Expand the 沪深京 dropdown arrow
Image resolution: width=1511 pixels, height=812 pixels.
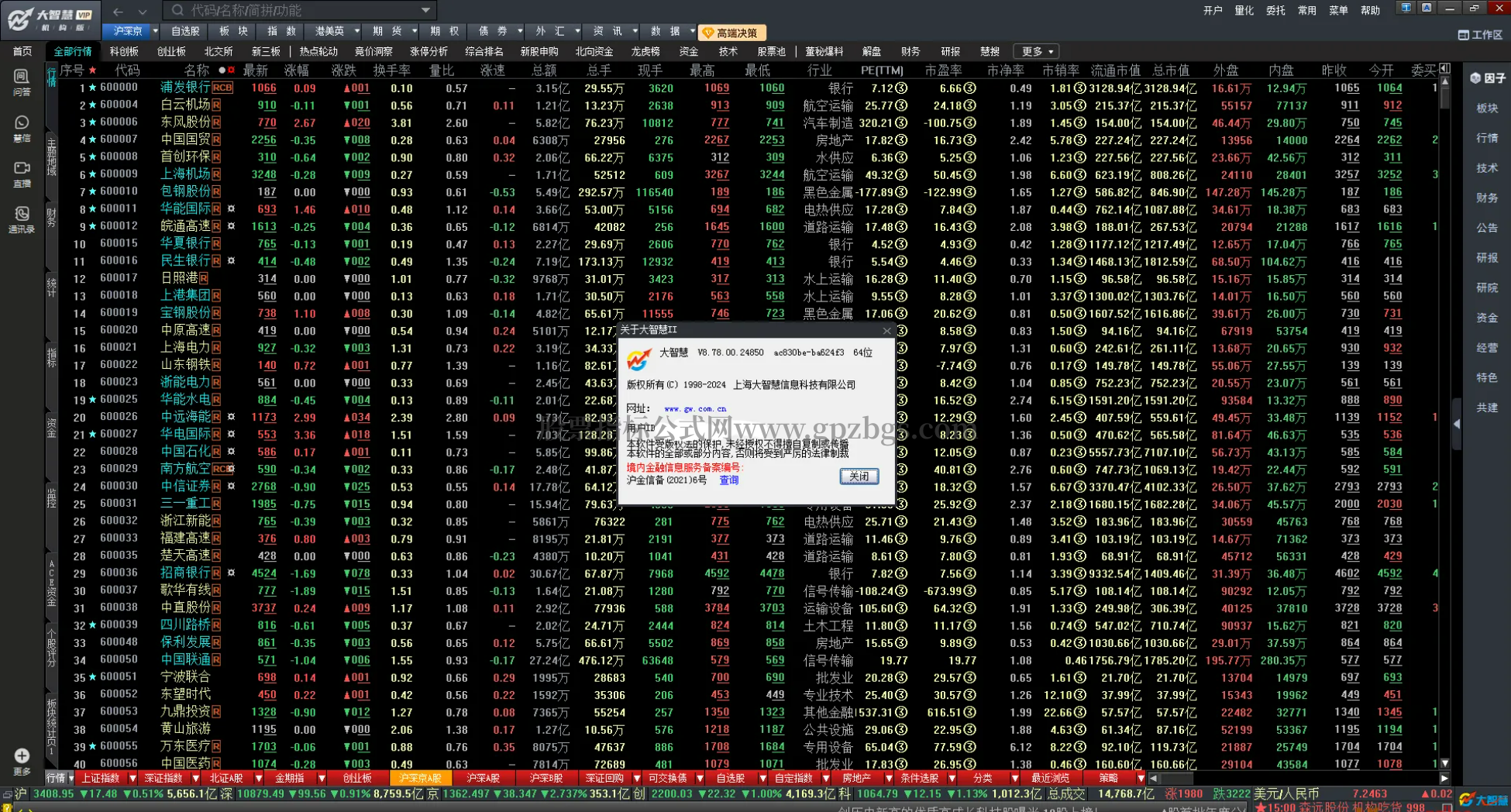point(155,32)
